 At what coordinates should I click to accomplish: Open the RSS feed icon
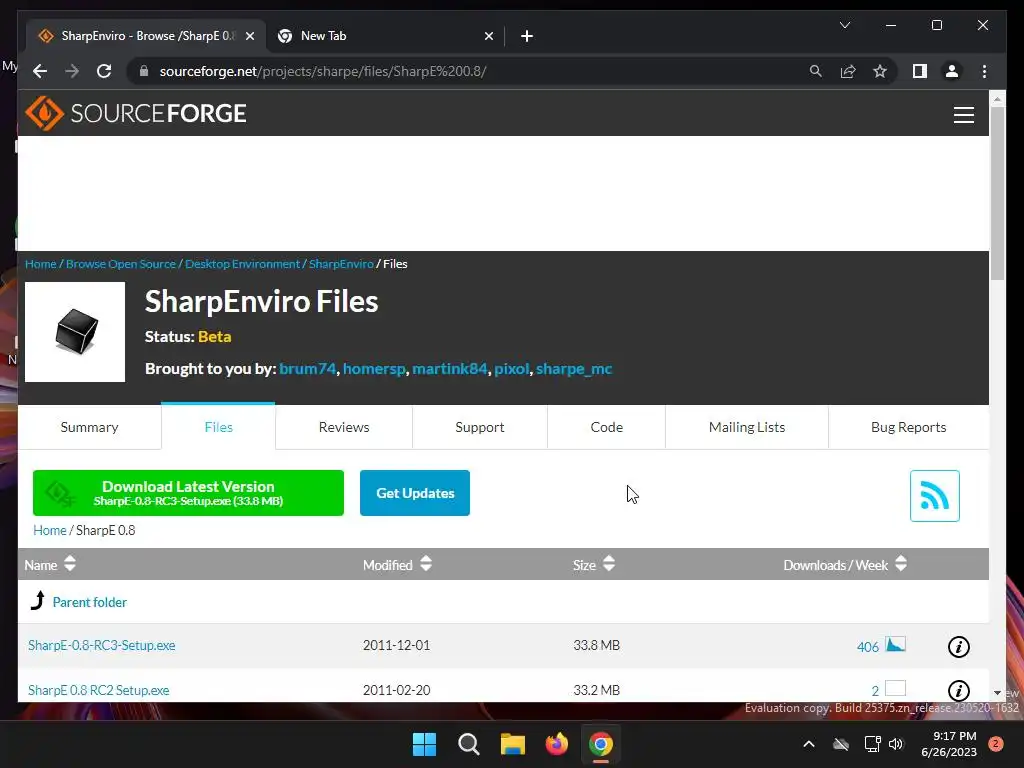pos(935,496)
